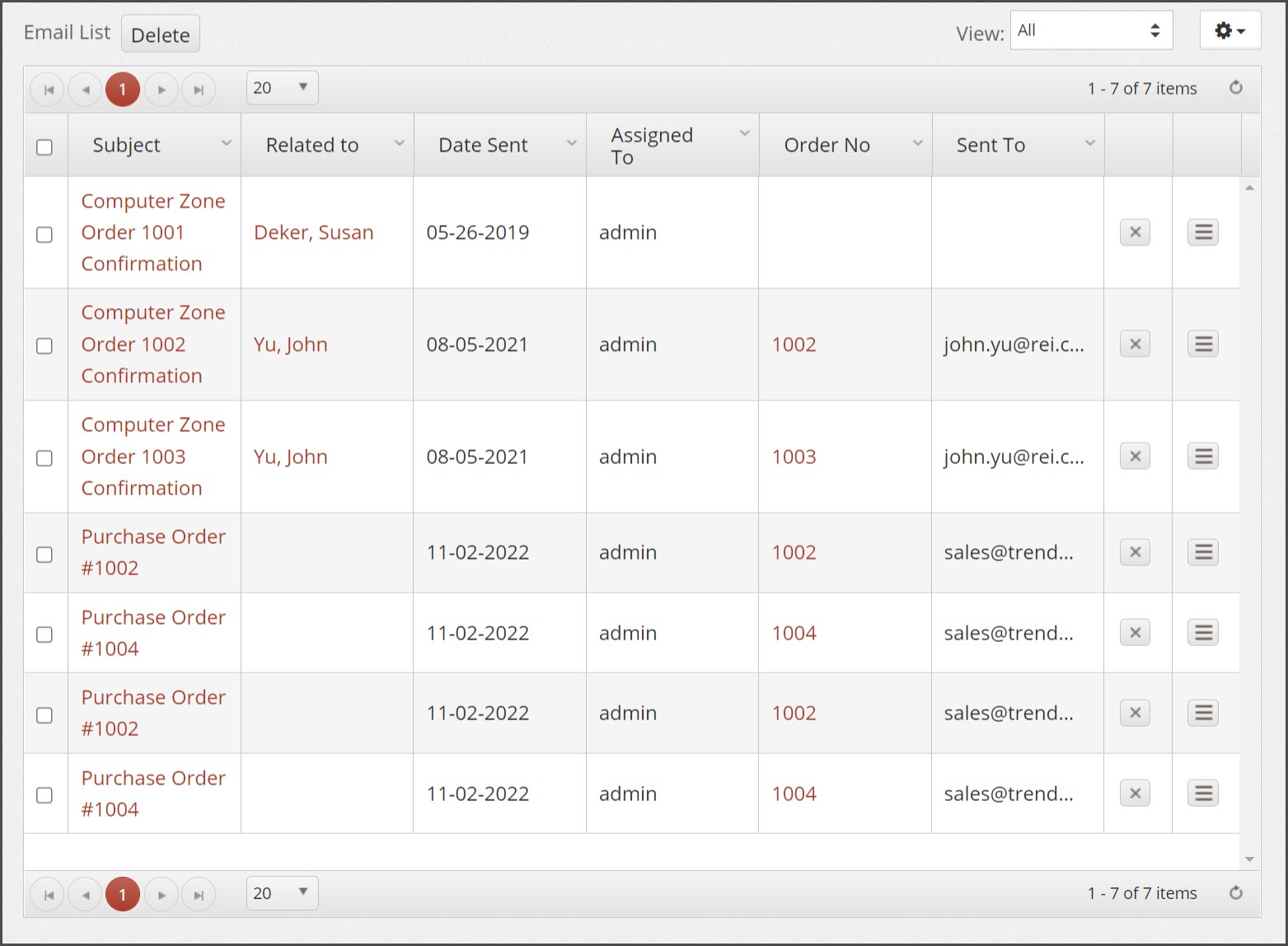
Task: Go to next page in top pager
Action: click(162, 89)
